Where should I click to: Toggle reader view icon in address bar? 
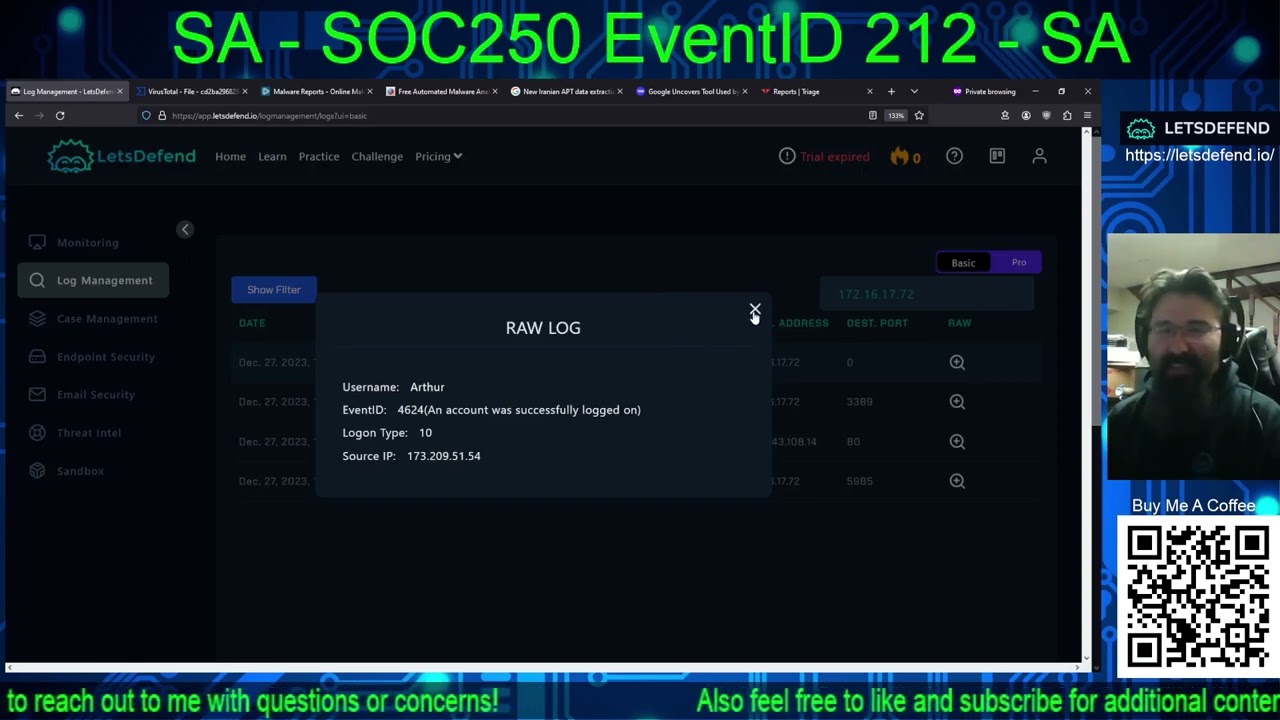(872, 116)
